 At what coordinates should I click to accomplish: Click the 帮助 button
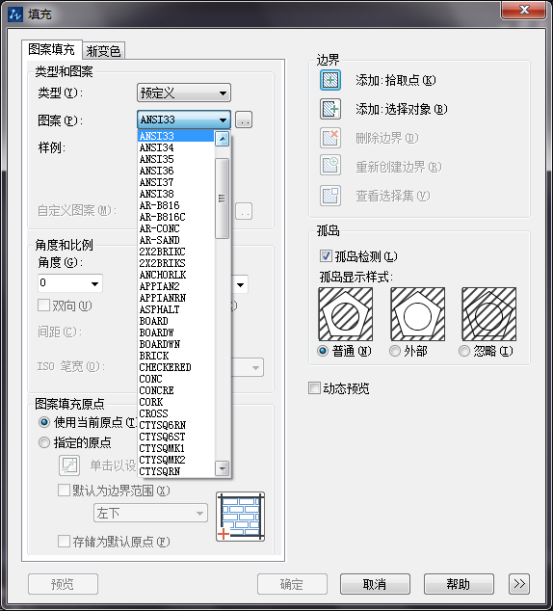click(459, 584)
